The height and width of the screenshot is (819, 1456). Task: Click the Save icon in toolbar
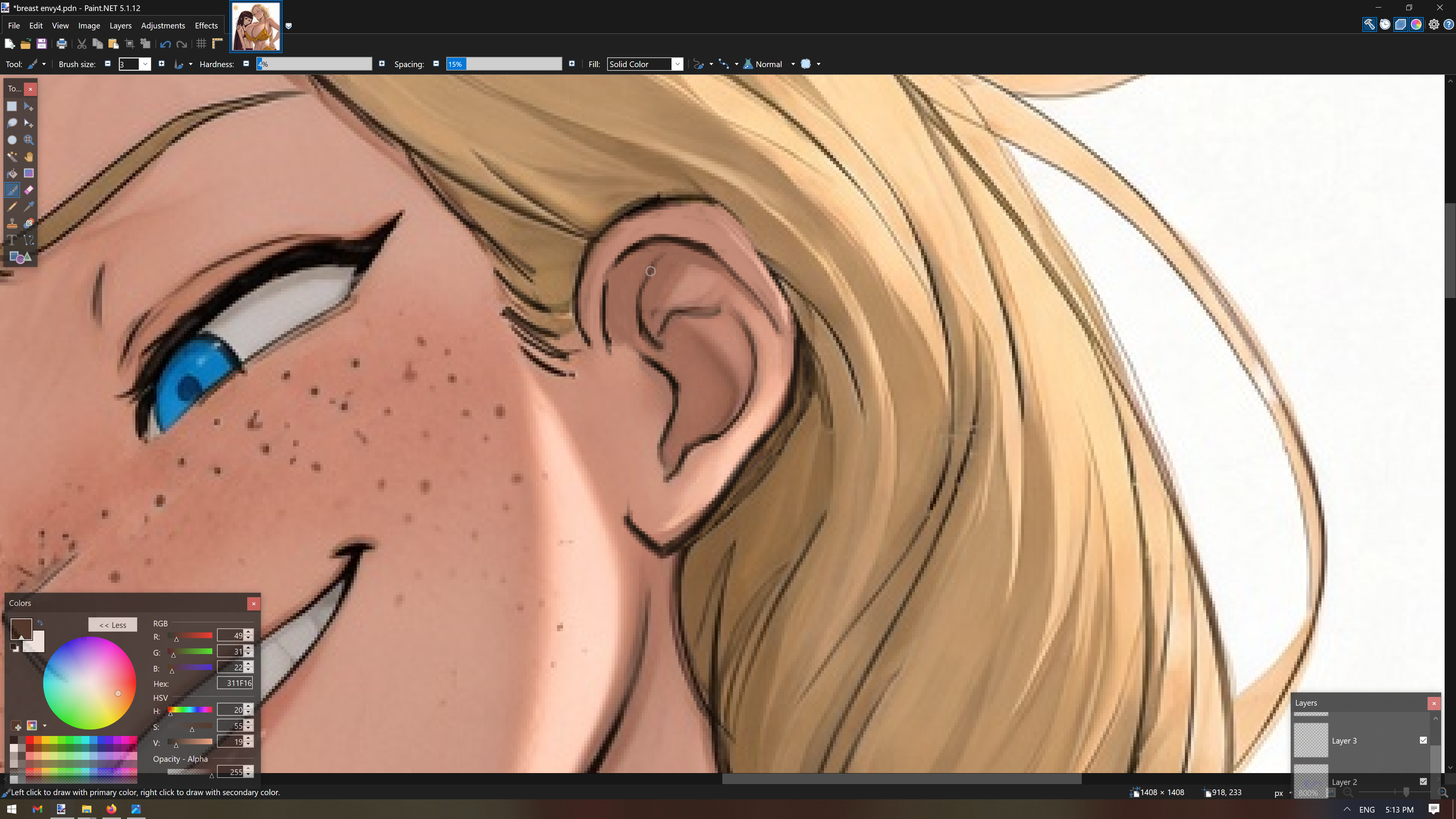click(41, 44)
